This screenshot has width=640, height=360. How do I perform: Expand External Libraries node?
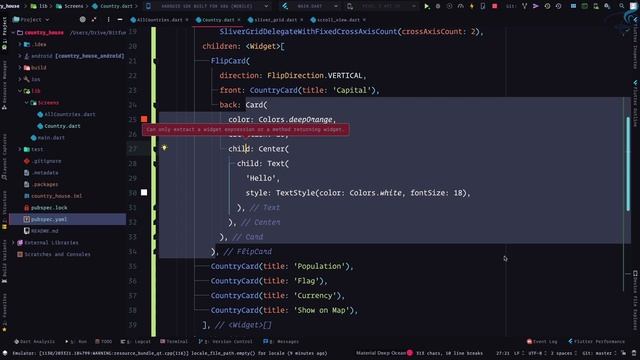pyautogui.click(x=13, y=242)
